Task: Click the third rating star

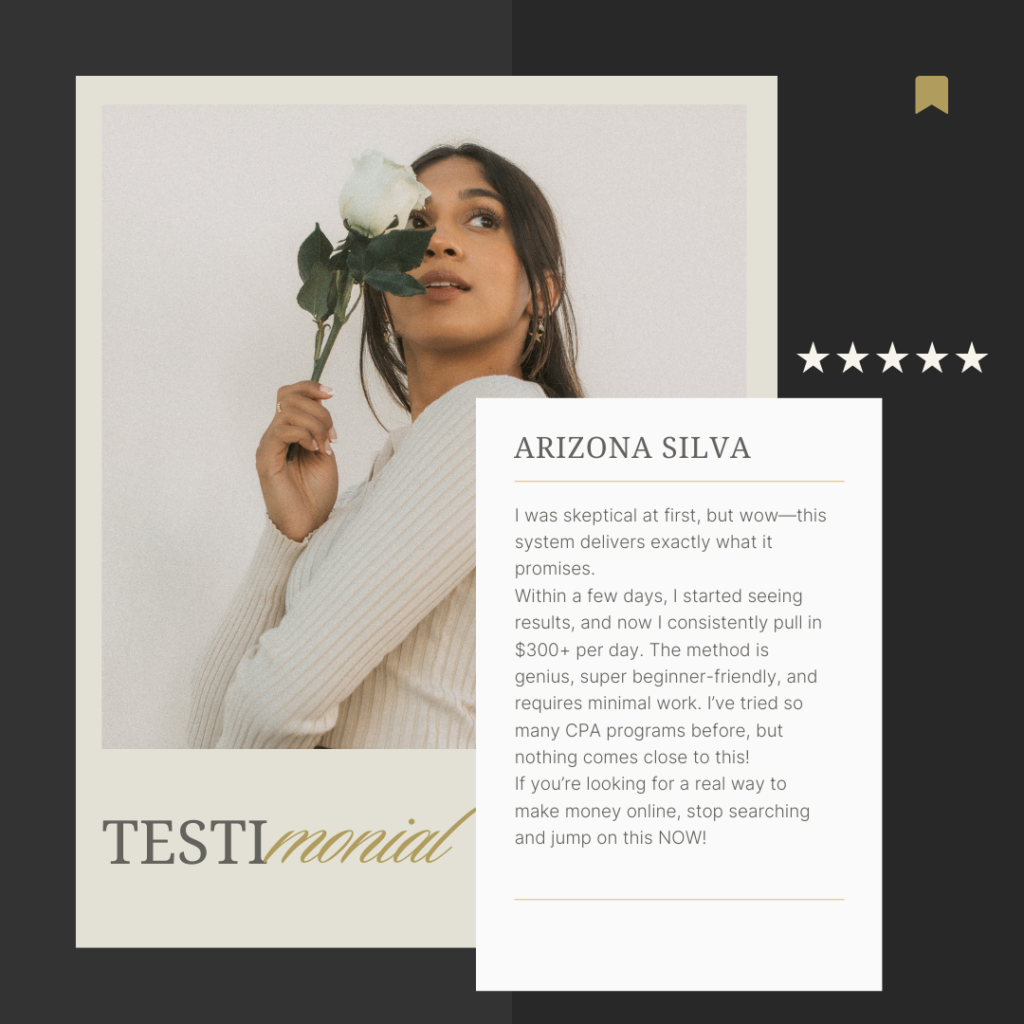Action: click(892, 358)
